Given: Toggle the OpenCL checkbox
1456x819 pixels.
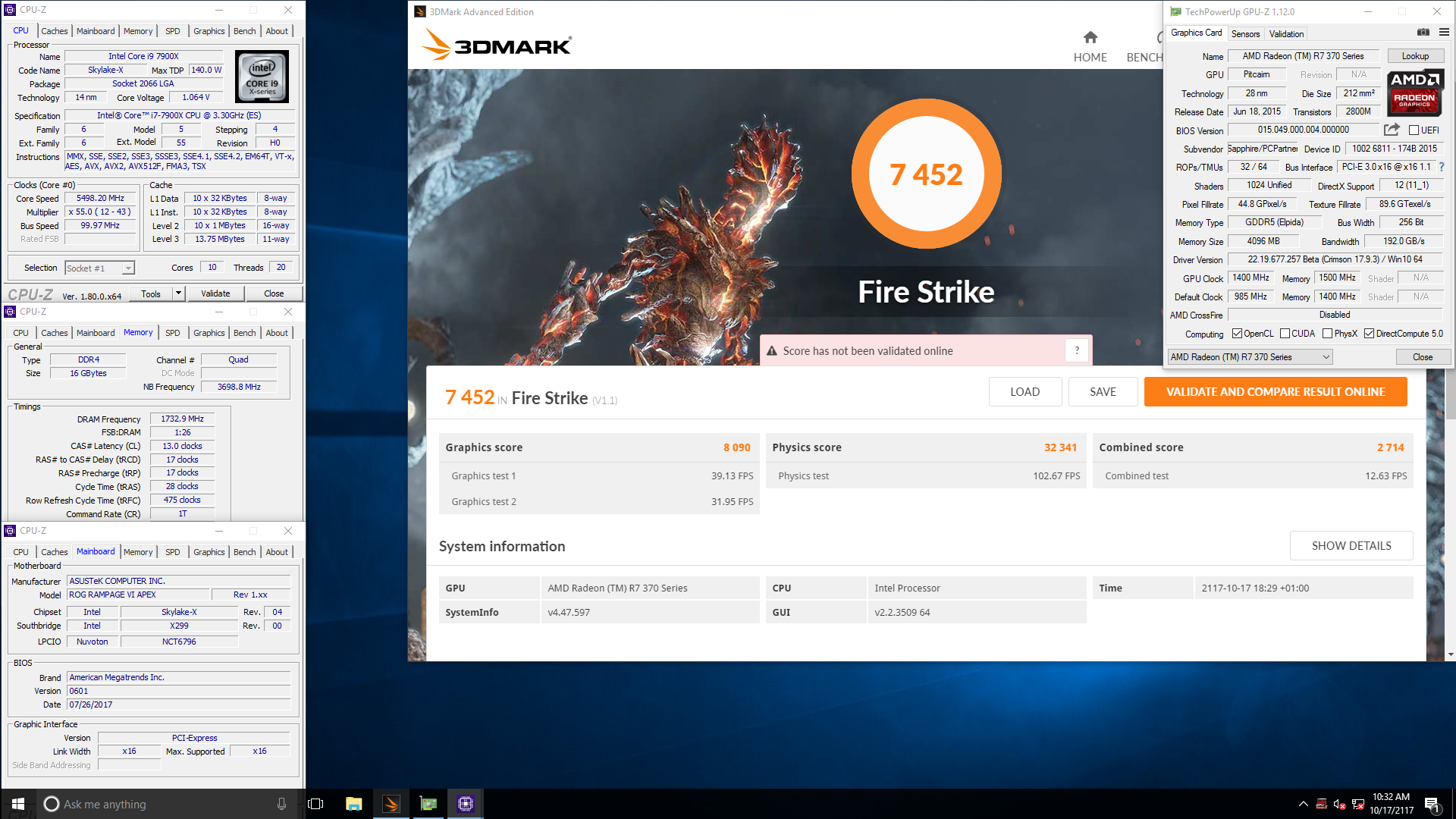Looking at the screenshot, I should 1237,334.
